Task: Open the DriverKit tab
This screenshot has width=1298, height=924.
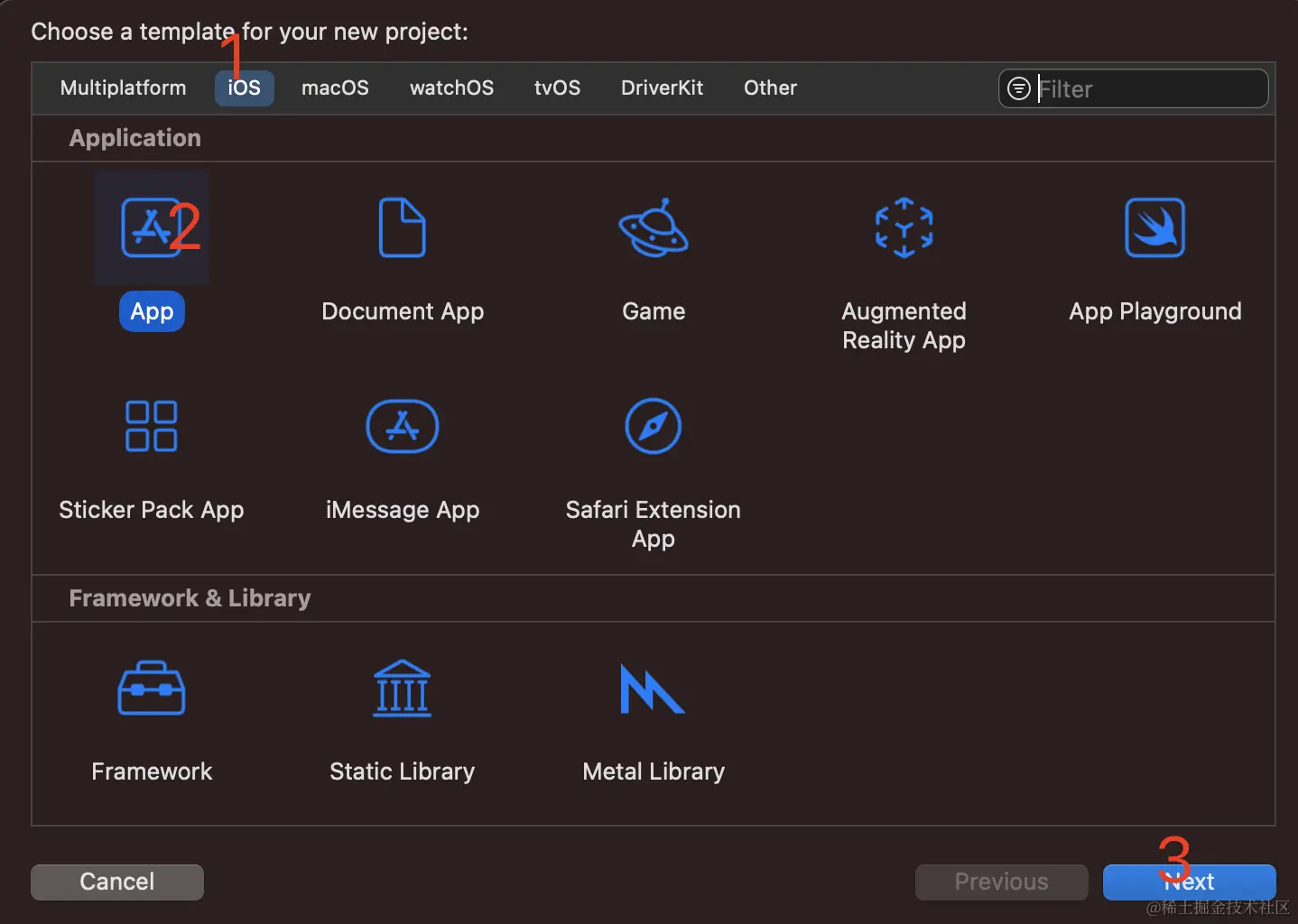Action: point(663,88)
